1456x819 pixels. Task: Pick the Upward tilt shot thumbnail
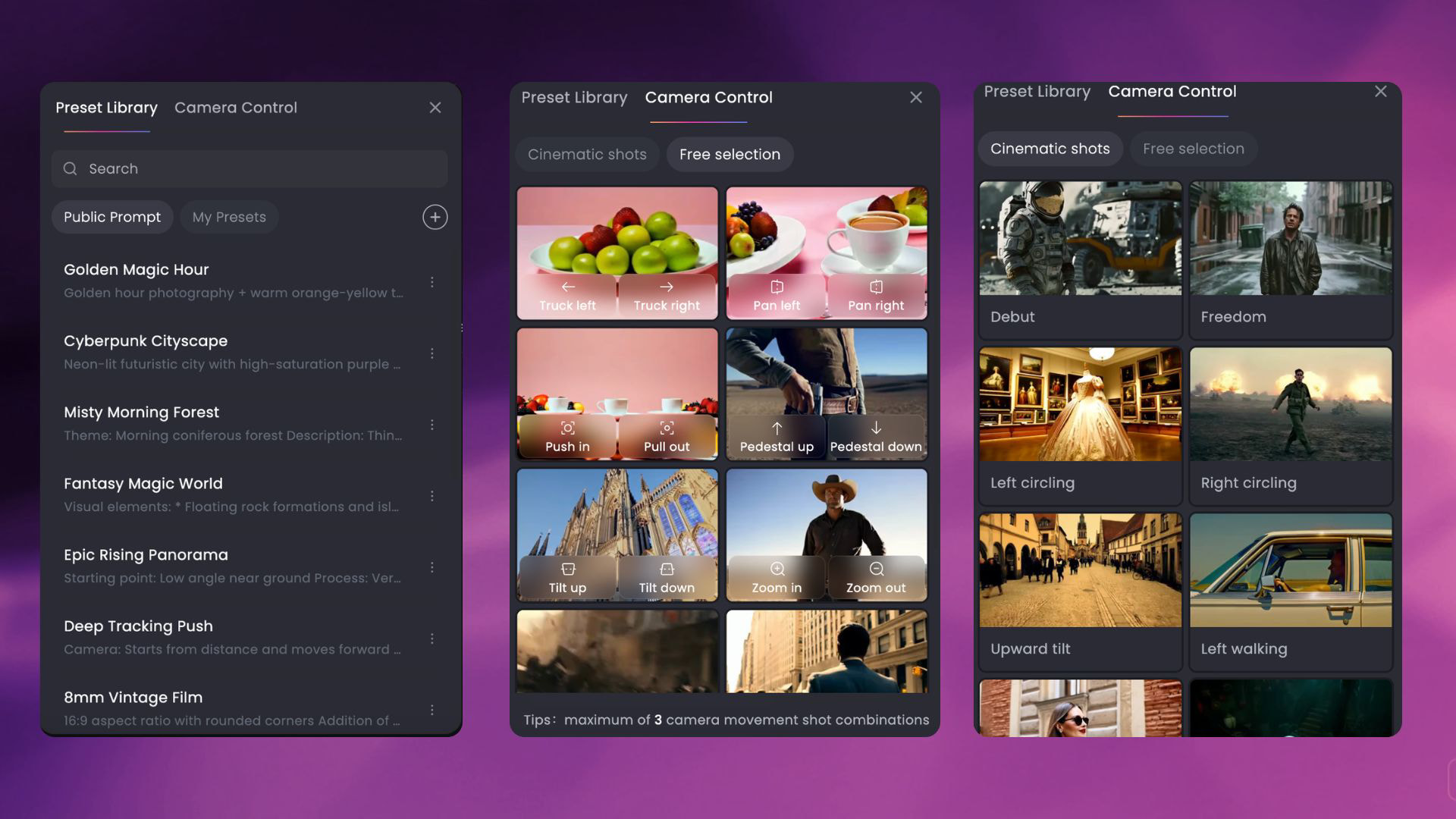coord(1080,570)
